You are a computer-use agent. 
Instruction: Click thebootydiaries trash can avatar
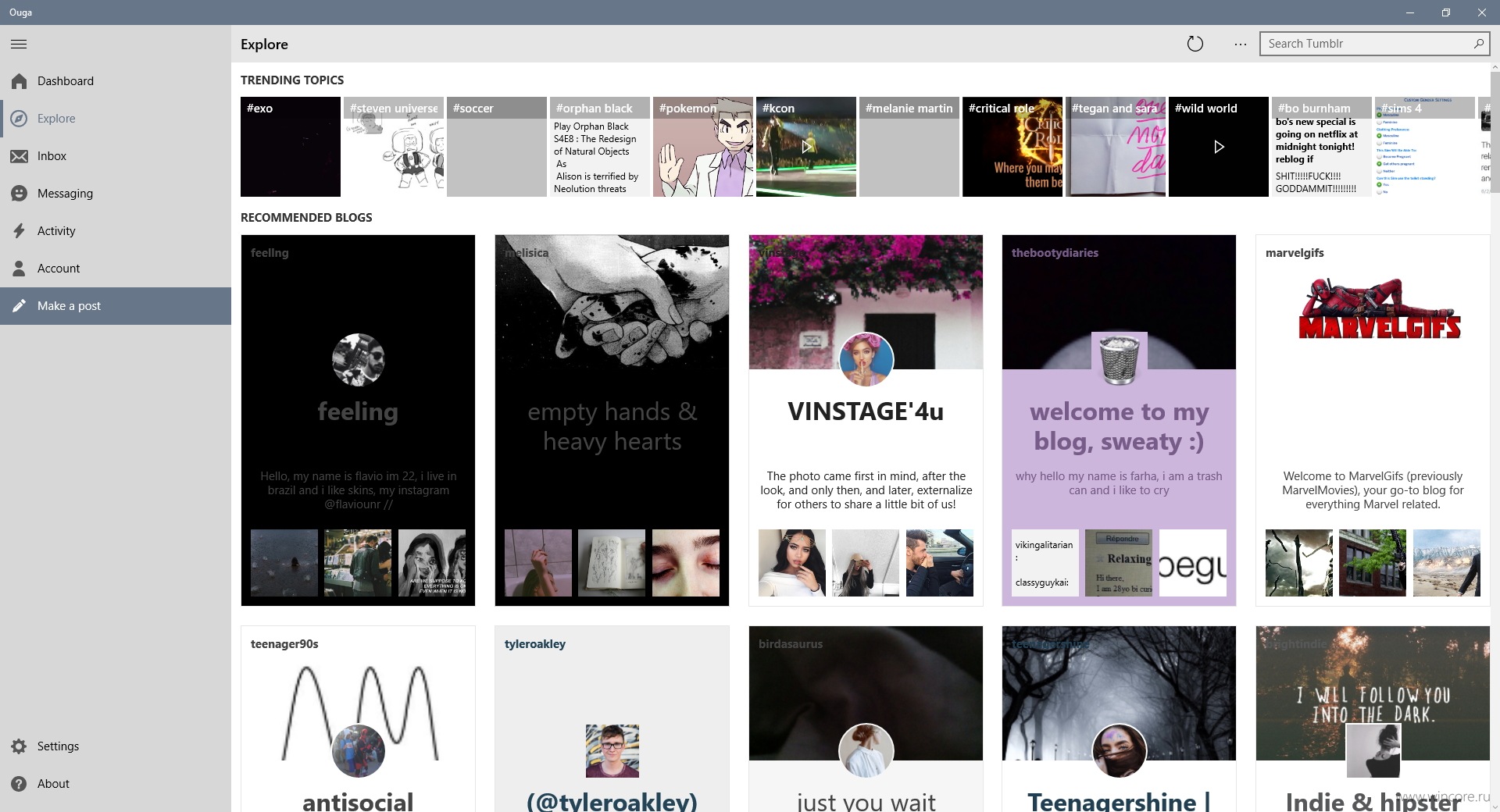pos(1120,360)
